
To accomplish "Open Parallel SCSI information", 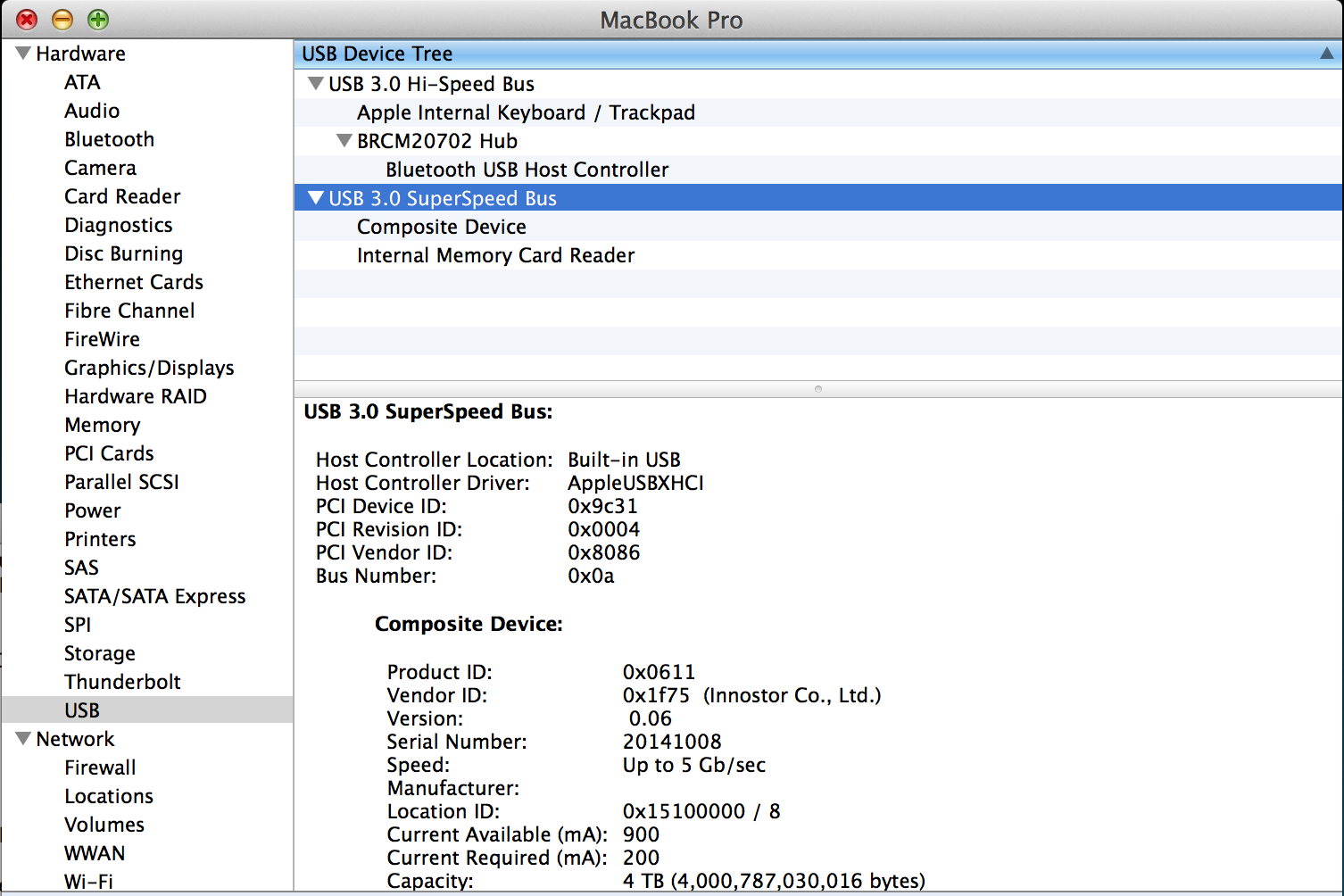I will [121, 482].
